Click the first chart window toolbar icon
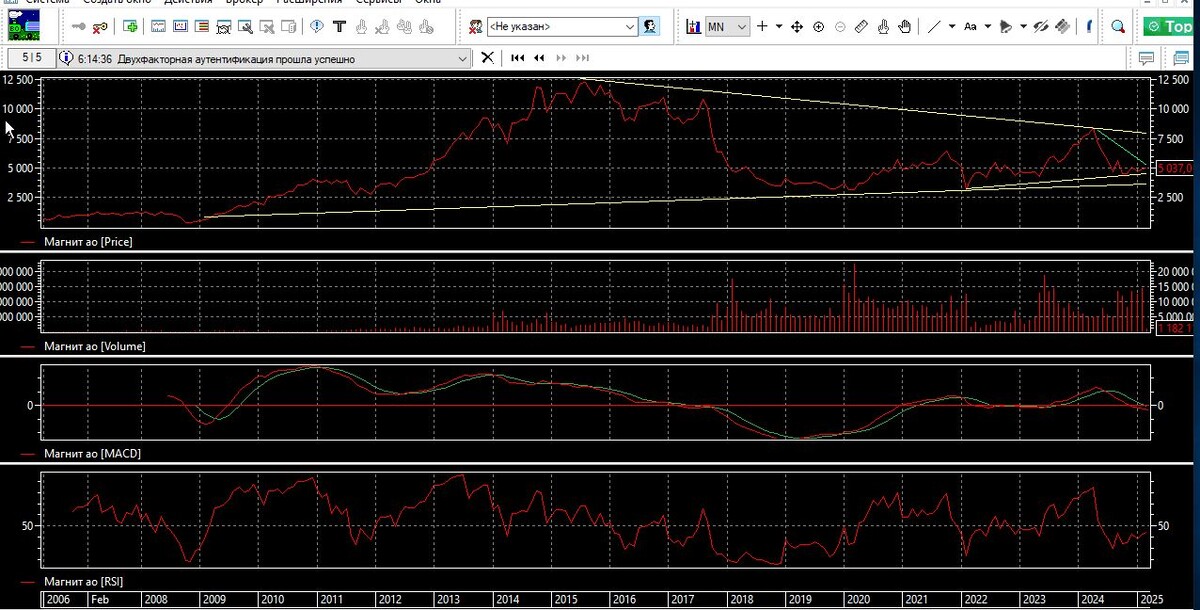Screen dimensions: 1200x610 coord(158,27)
